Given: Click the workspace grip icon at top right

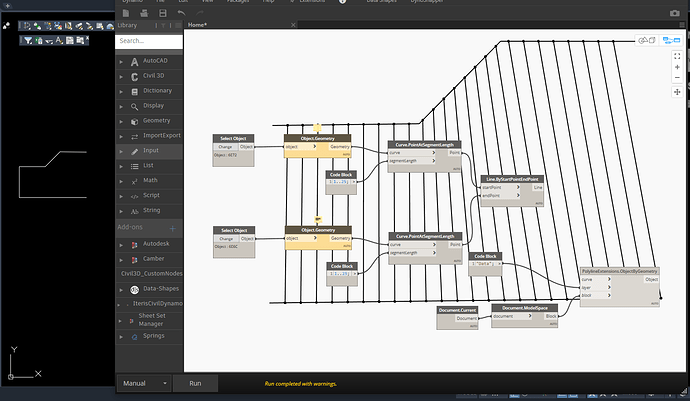Looking at the screenshot, I should click(x=683, y=25).
